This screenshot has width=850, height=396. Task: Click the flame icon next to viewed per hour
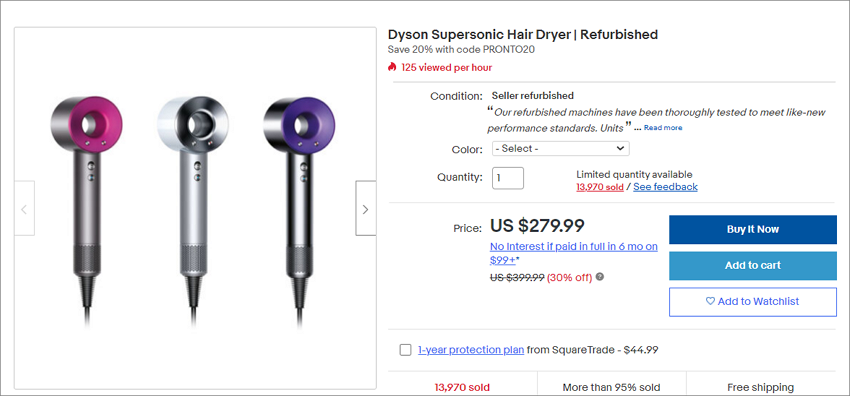392,67
